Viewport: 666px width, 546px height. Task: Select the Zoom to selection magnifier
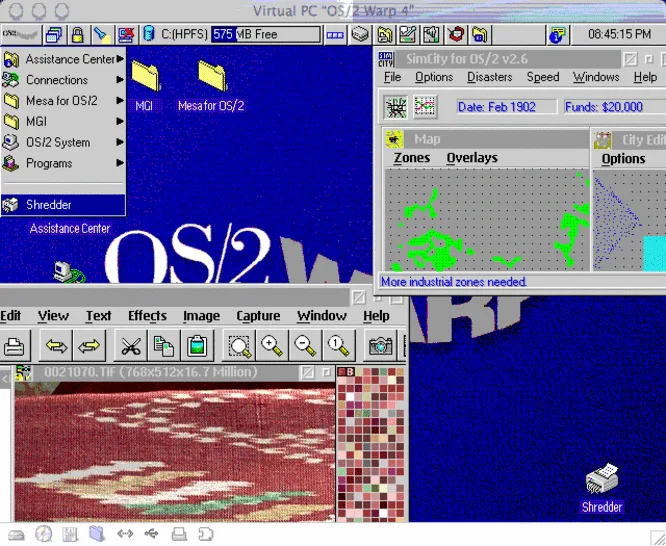click(x=239, y=346)
